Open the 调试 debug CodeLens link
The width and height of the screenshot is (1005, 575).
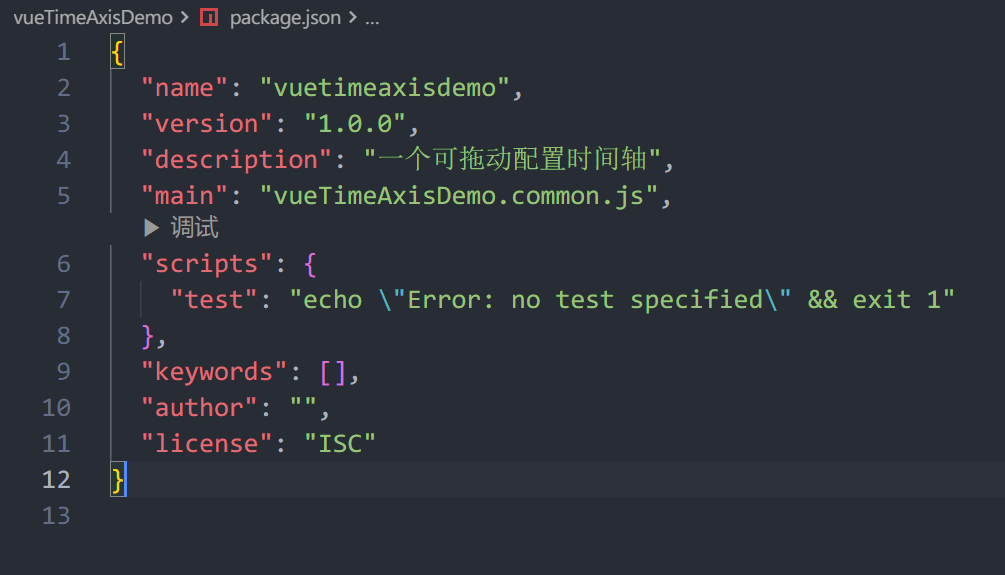pyautogui.click(x=194, y=228)
